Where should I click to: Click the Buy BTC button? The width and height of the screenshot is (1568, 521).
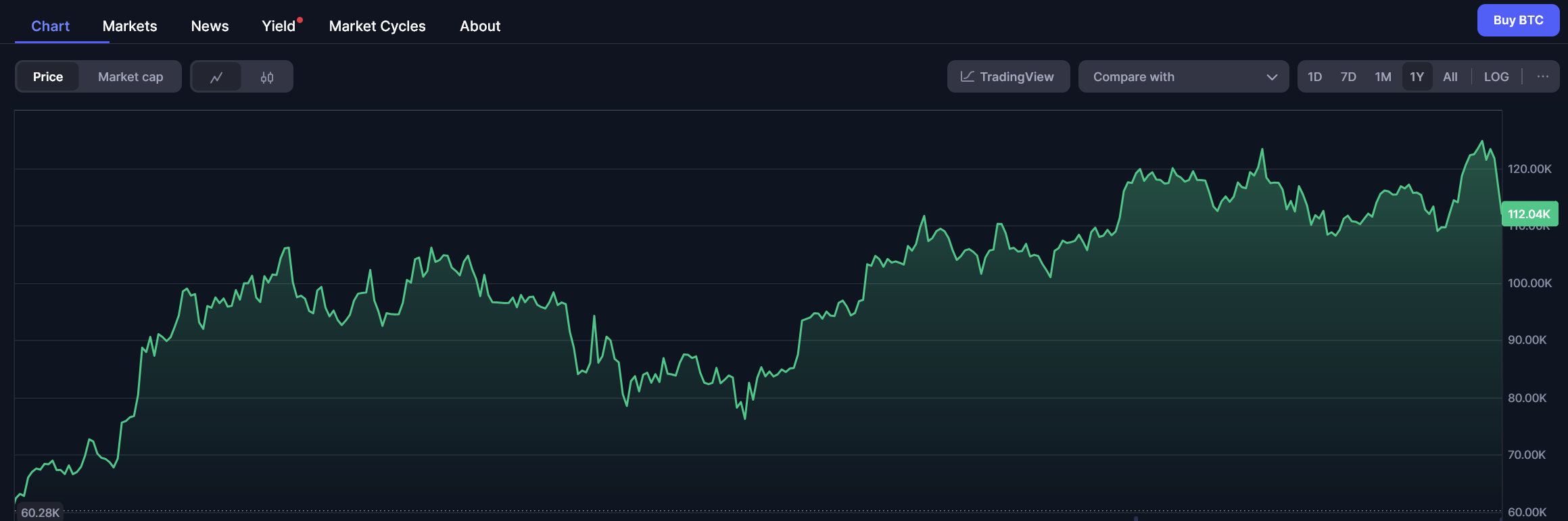tap(1518, 20)
